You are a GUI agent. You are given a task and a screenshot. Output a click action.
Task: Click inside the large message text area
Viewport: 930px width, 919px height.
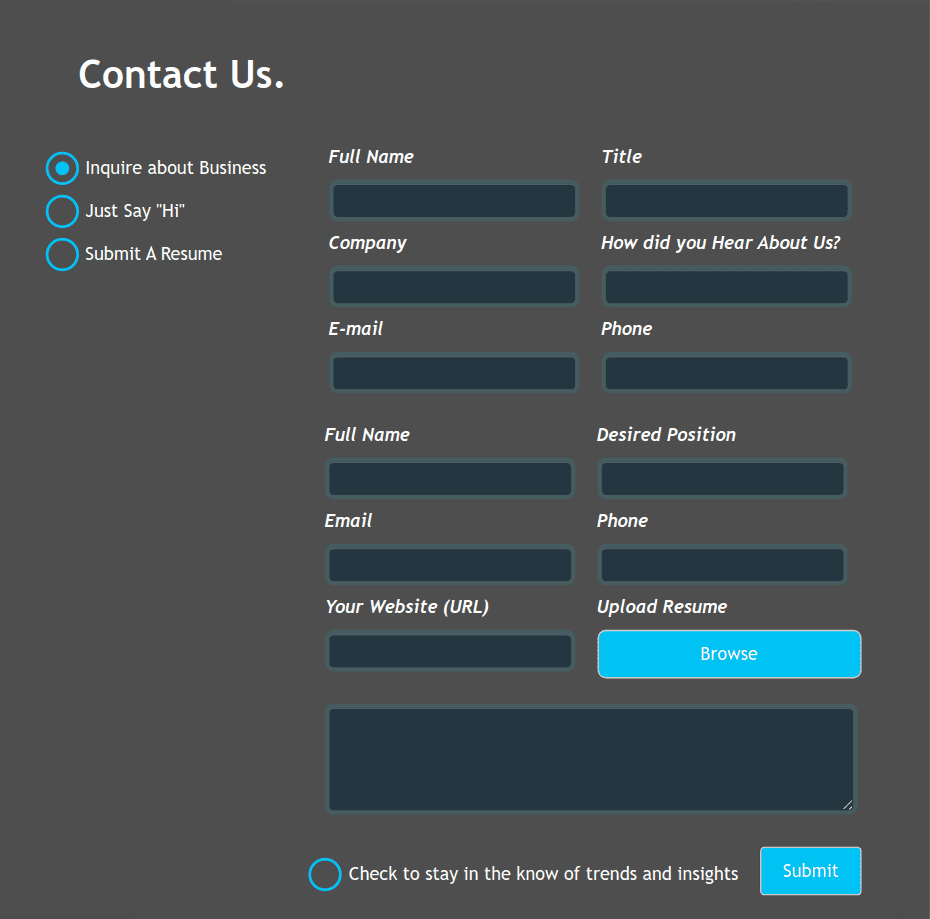[592, 758]
